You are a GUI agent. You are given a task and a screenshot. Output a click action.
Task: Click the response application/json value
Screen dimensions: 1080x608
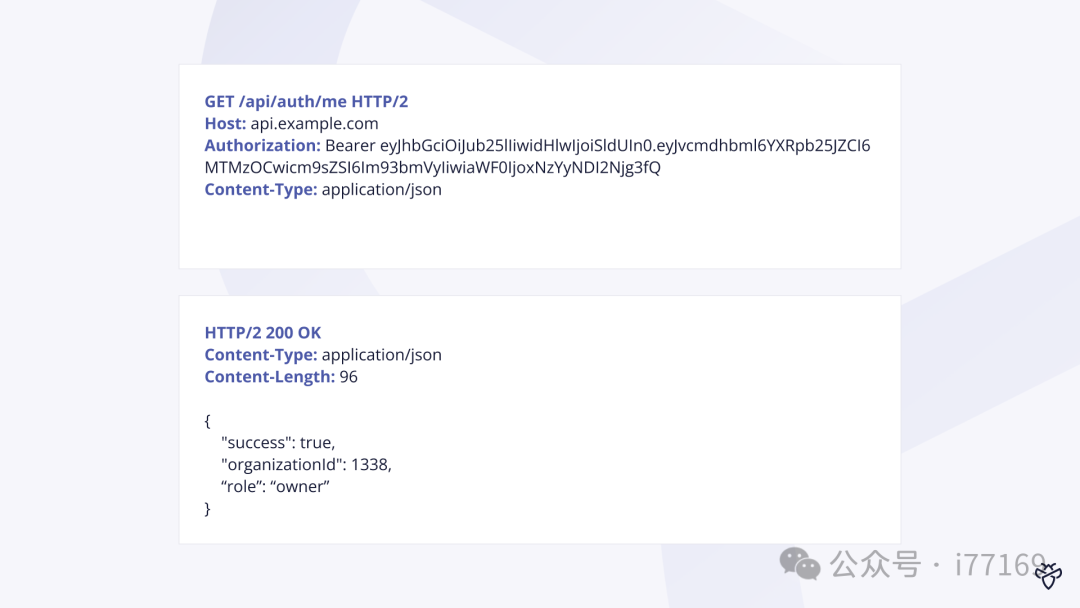point(382,355)
